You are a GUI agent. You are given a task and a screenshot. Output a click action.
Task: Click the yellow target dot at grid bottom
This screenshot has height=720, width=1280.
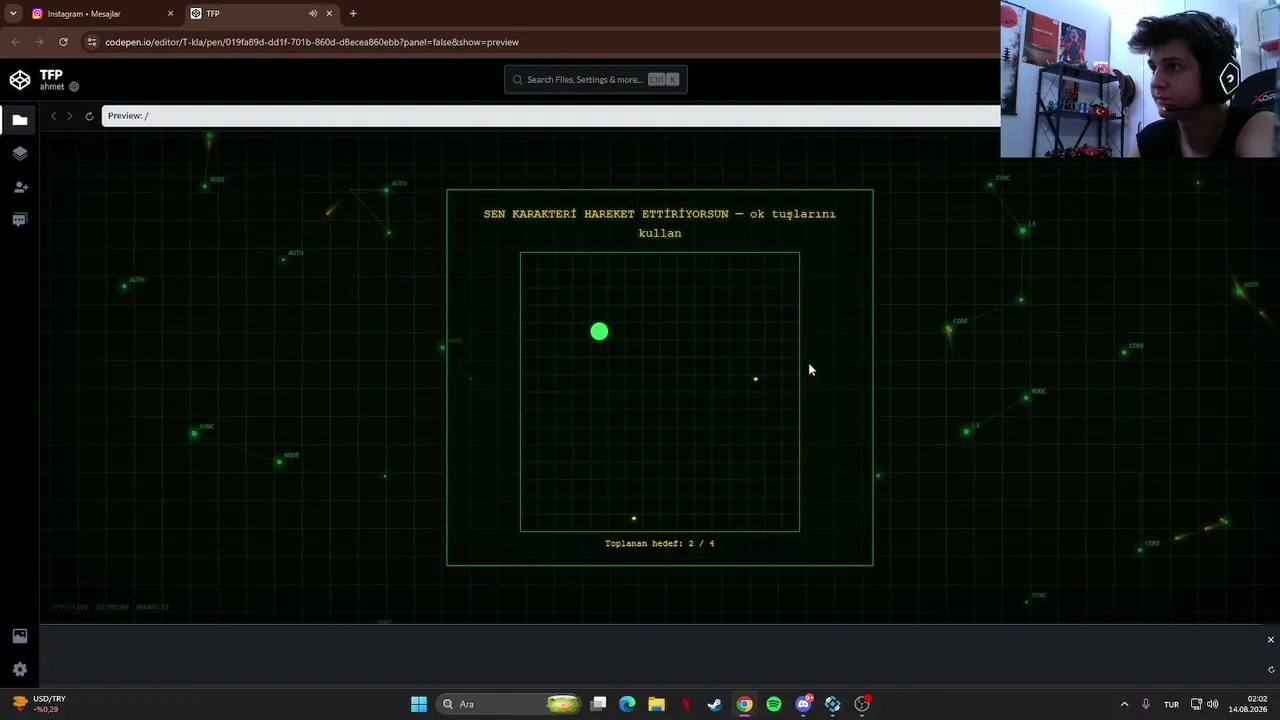634,518
